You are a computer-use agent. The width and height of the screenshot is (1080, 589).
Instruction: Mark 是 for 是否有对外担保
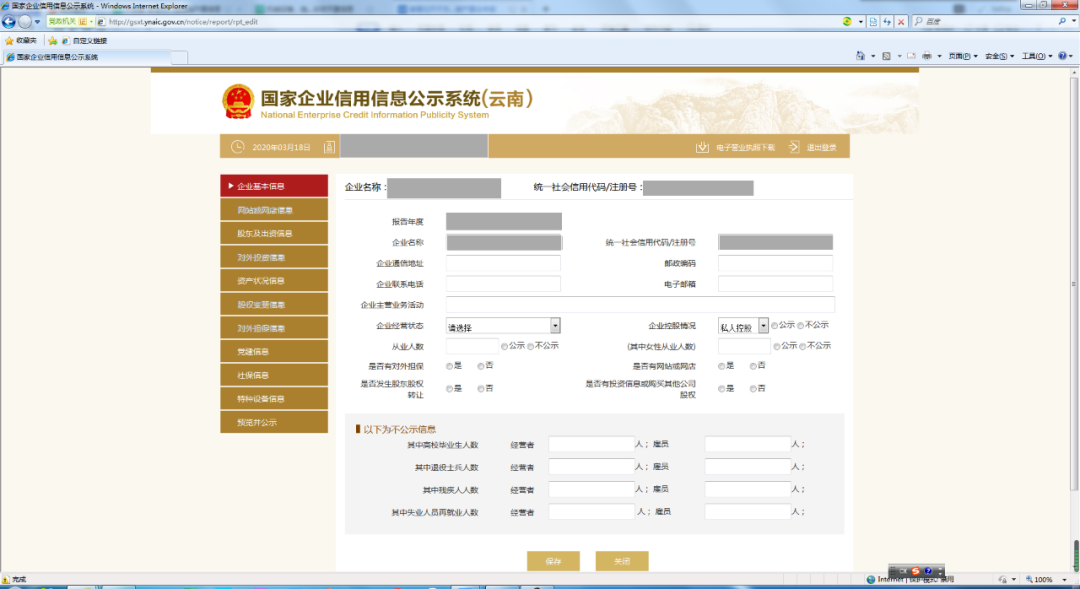(449, 366)
